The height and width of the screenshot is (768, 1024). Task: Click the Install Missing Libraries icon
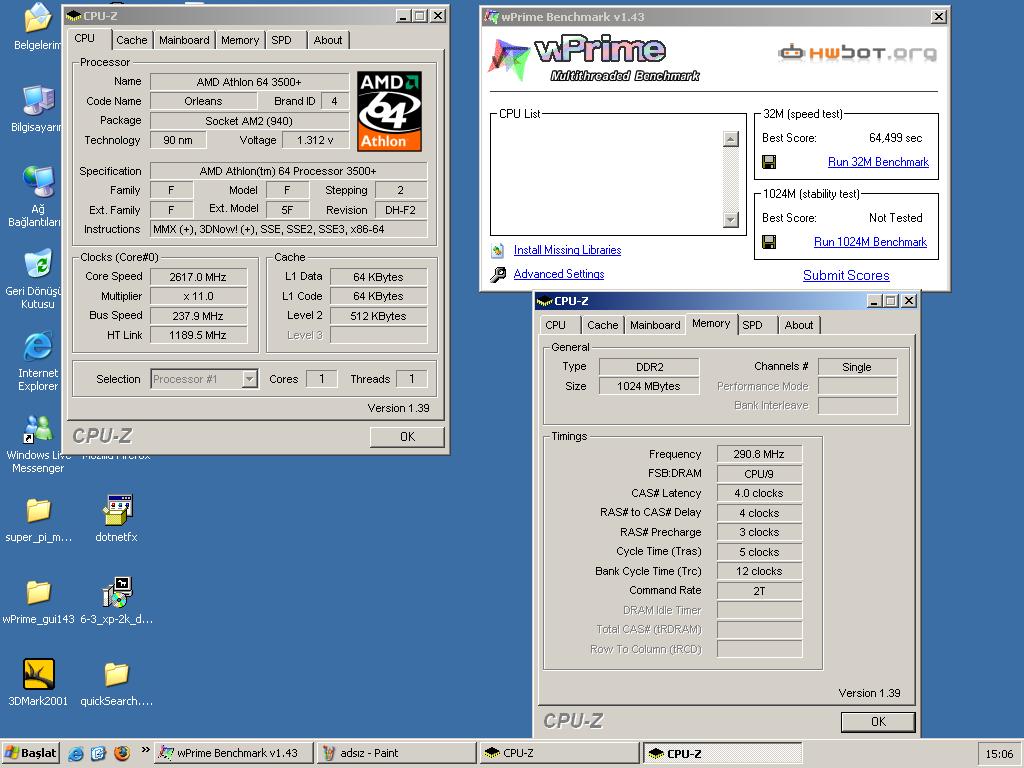pos(498,250)
